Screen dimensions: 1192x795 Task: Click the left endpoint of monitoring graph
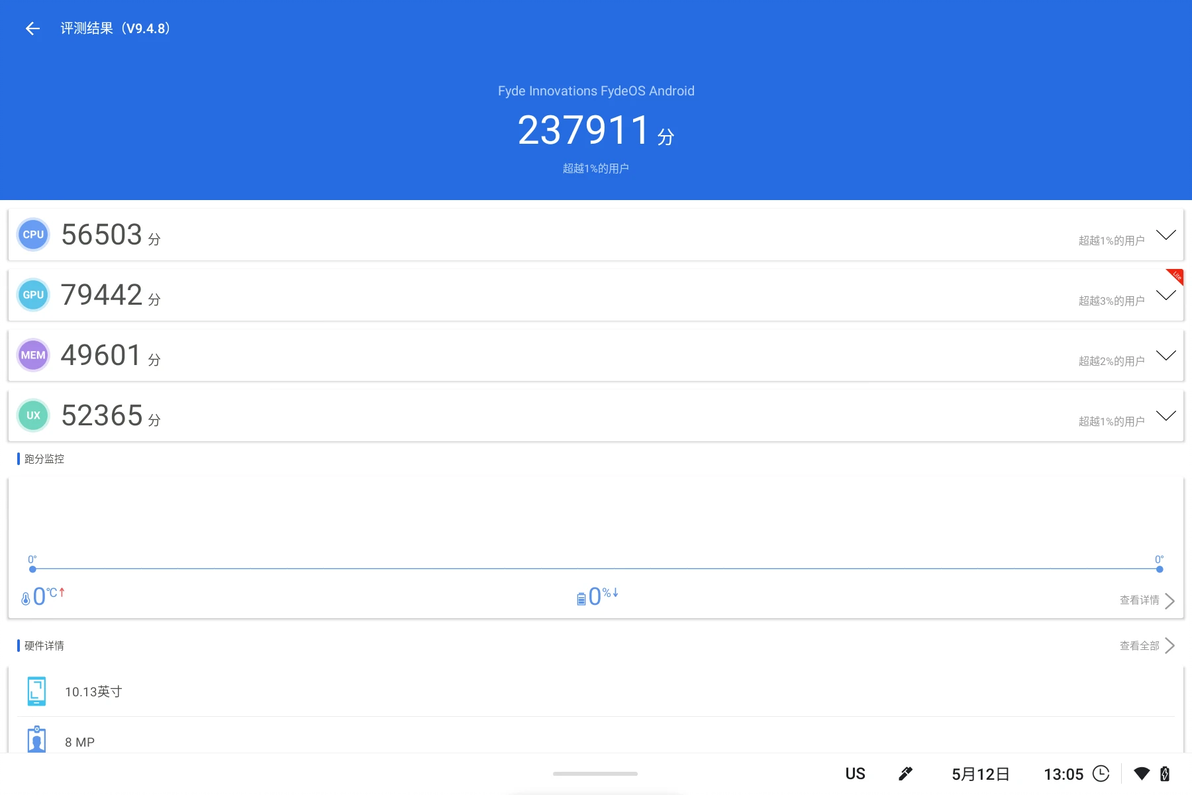click(x=33, y=569)
